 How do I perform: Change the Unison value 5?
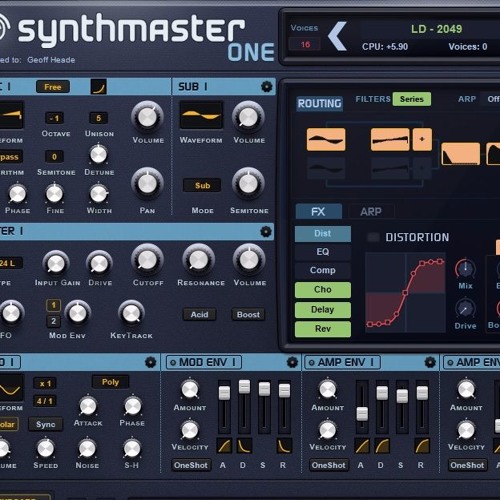98,118
